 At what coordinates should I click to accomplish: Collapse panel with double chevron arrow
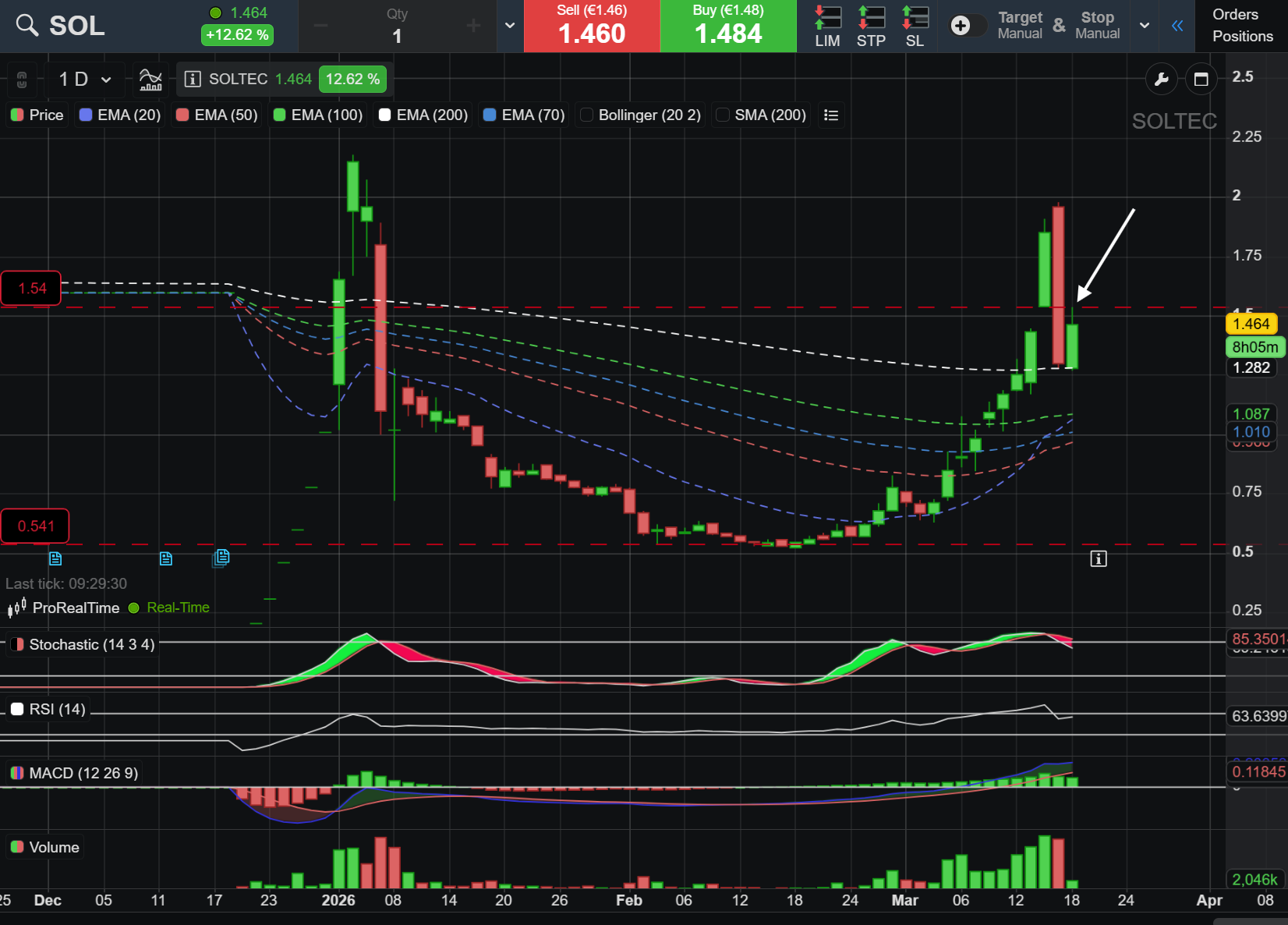[1177, 26]
